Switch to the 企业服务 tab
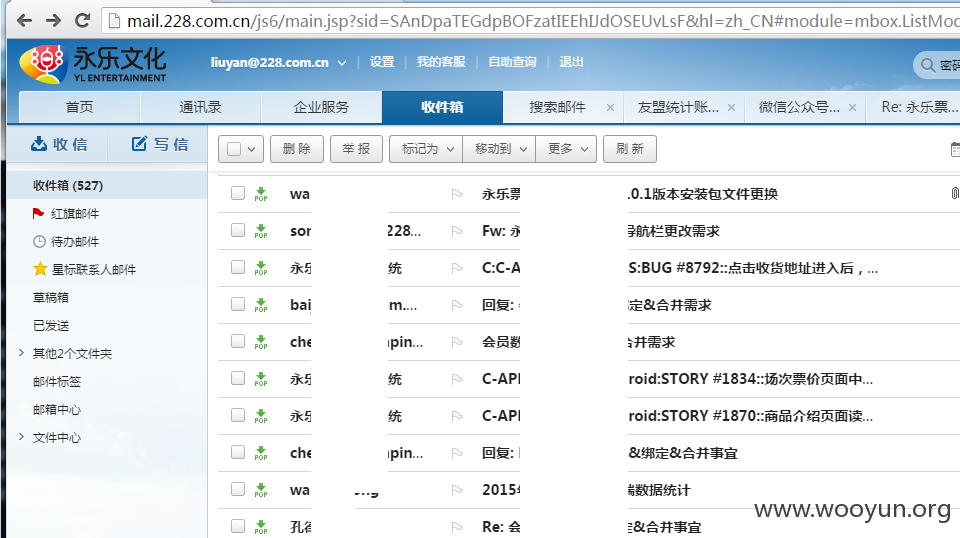Viewport: 960px width, 538px height. point(321,107)
